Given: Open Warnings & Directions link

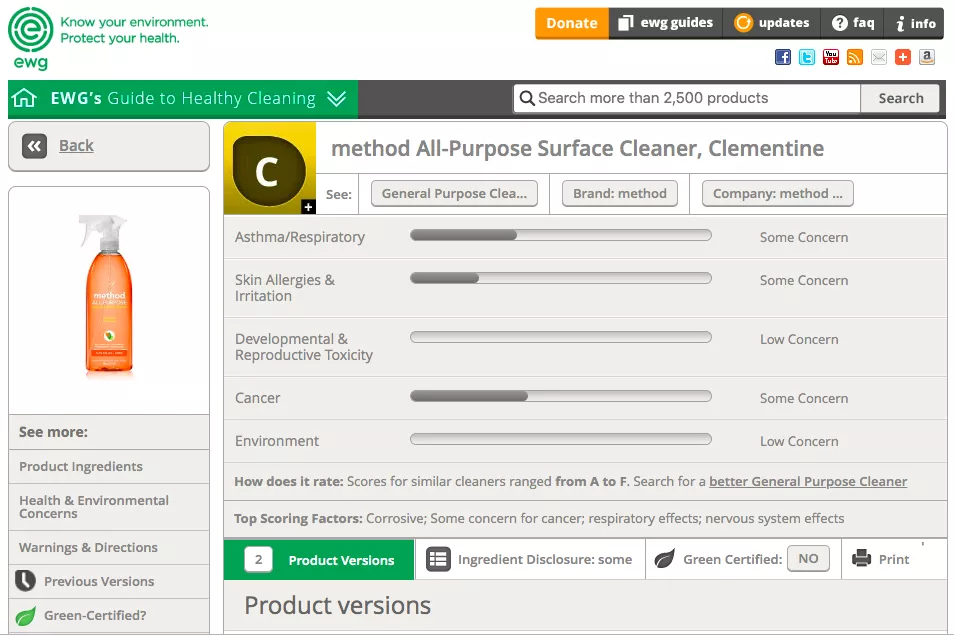Looking at the screenshot, I should [x=88, y=547].
